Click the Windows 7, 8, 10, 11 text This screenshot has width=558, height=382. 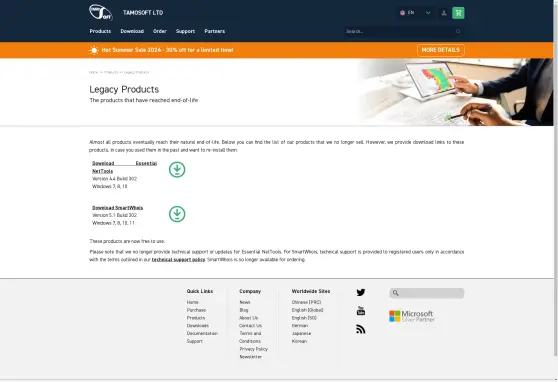click(114, 223)
